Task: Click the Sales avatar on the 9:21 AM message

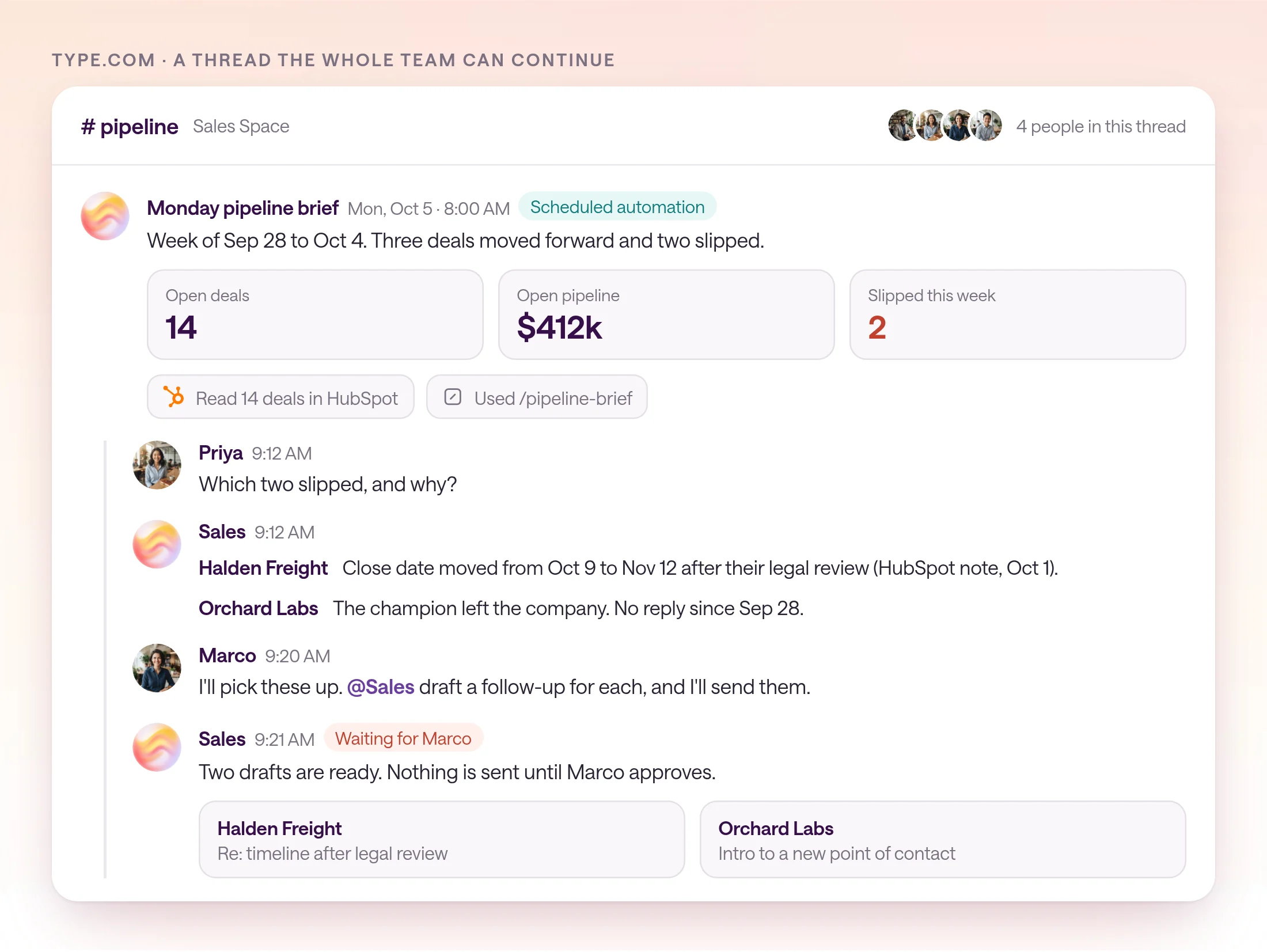Action: coord(157,748)
